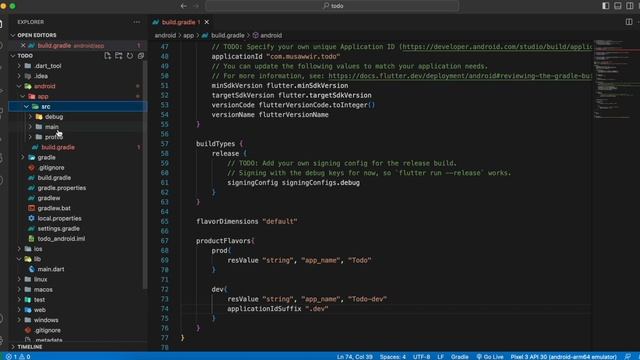Viewport: 640px width, 360px height.
Task: Click New File icon in TODO header
Action: click(107, 56)
